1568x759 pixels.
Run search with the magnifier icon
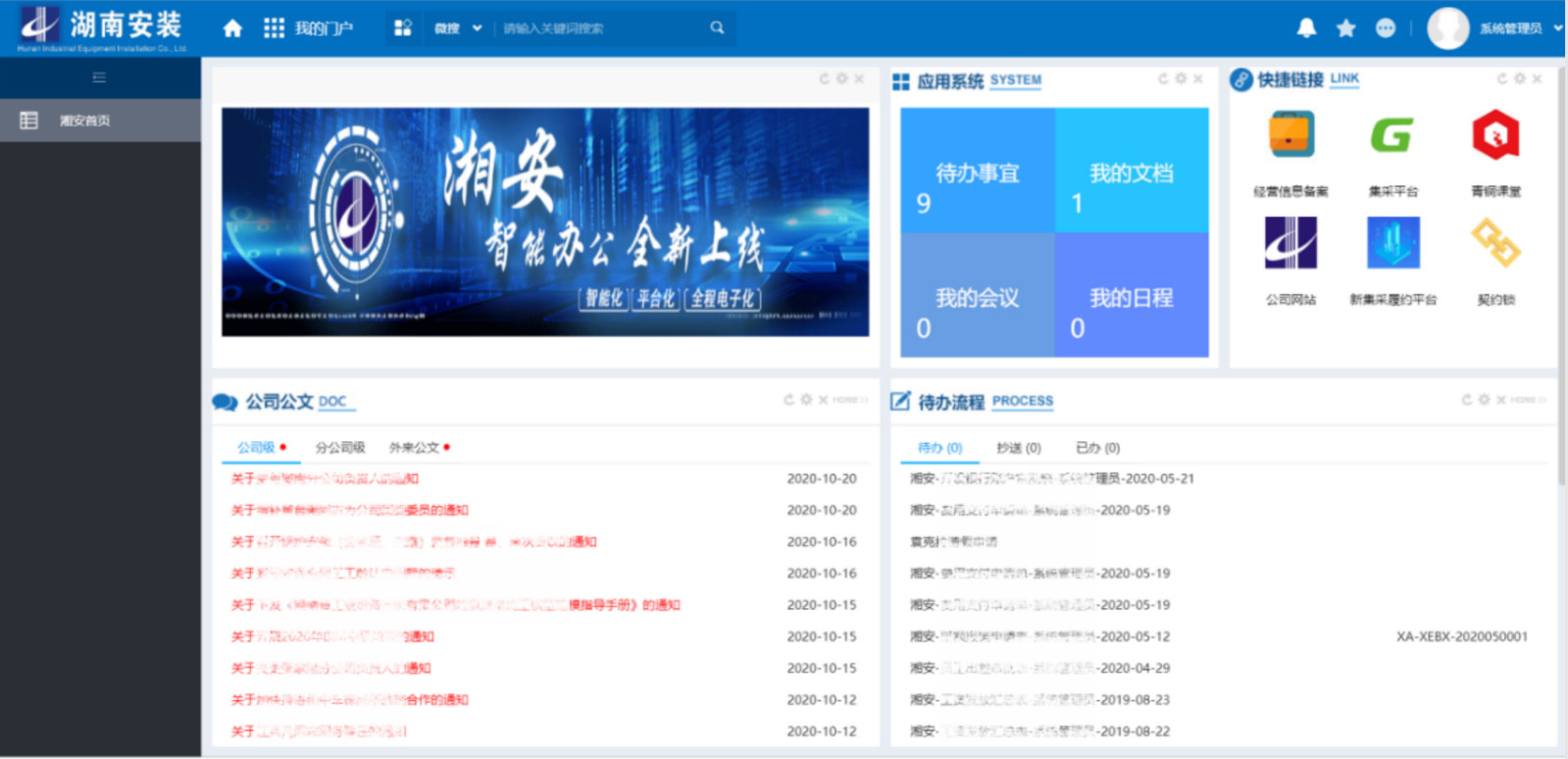pyautogui.click(x=717, y=27)
